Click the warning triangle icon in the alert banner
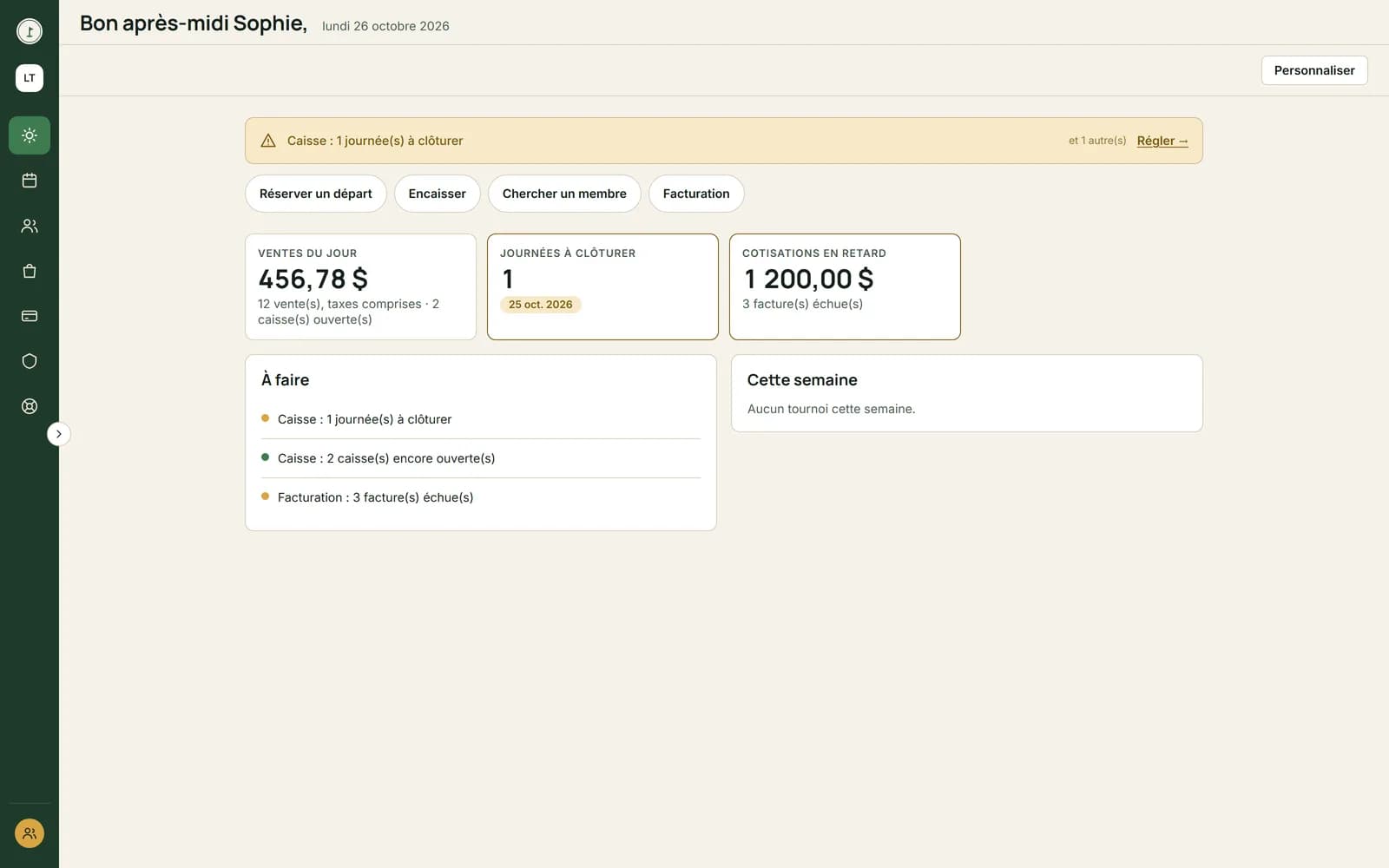The image size is (1389, 868). [268, 141]
